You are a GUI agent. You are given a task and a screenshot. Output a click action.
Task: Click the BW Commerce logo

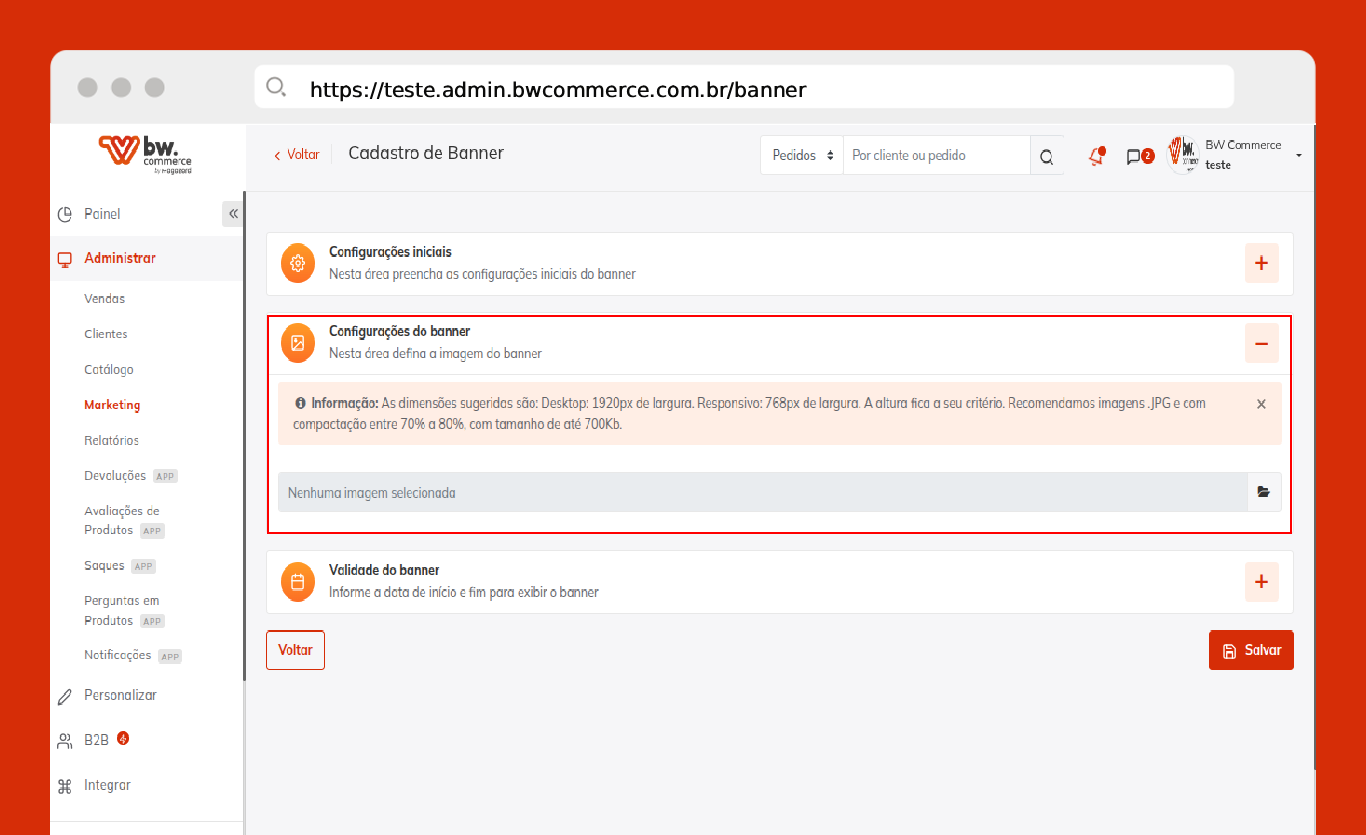(x=146, y=154)
